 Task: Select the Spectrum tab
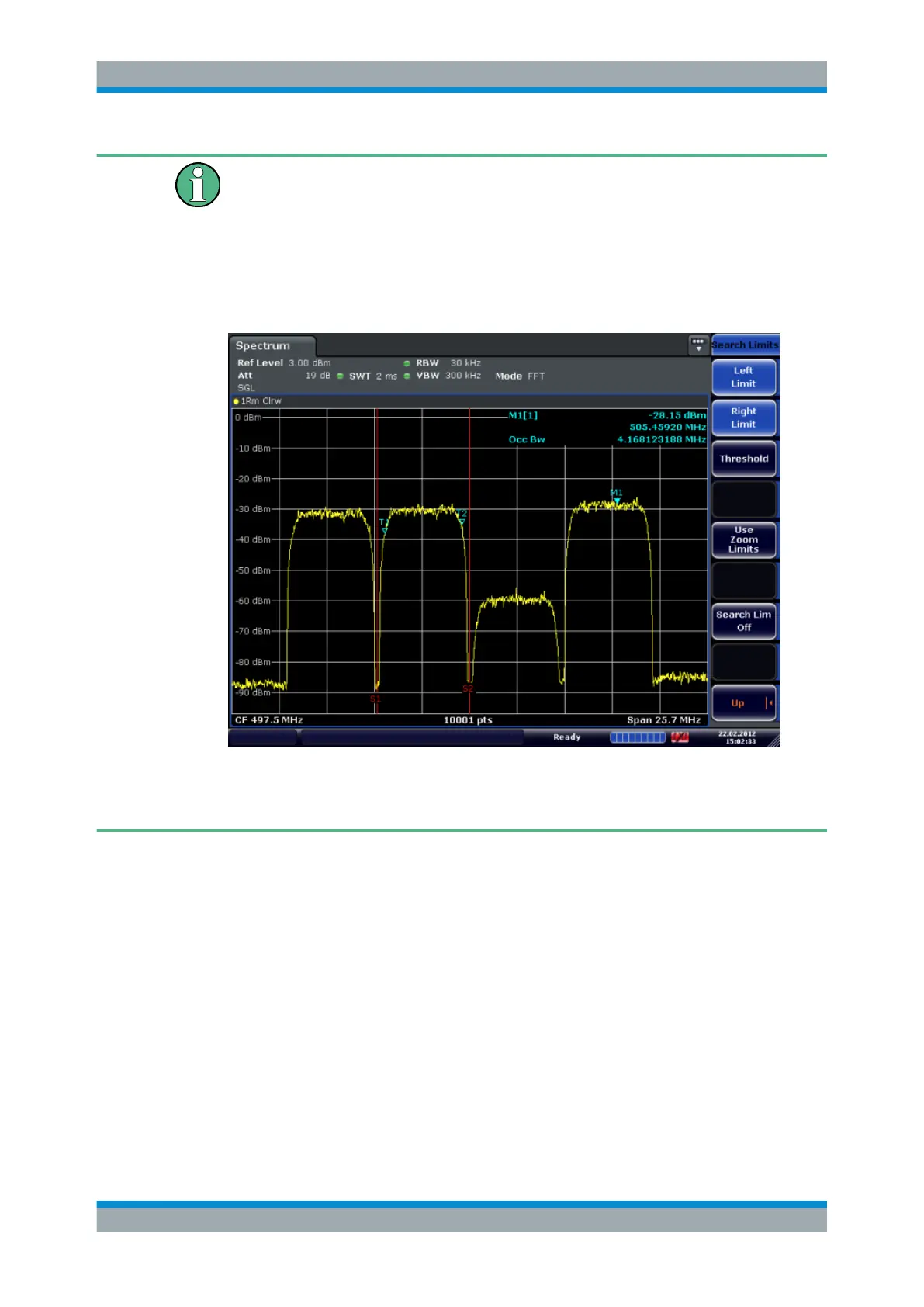[272, 346]
